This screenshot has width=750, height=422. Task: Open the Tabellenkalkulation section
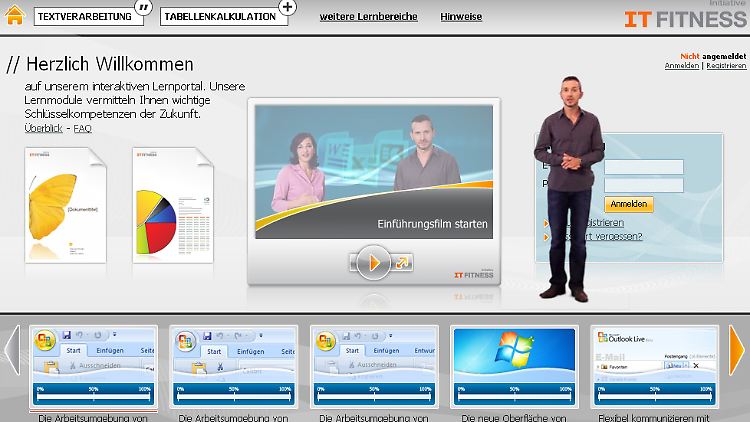219,17
